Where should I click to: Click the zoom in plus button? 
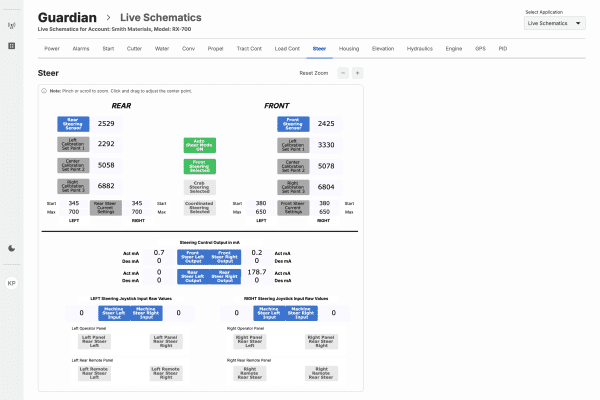[357, 73]
